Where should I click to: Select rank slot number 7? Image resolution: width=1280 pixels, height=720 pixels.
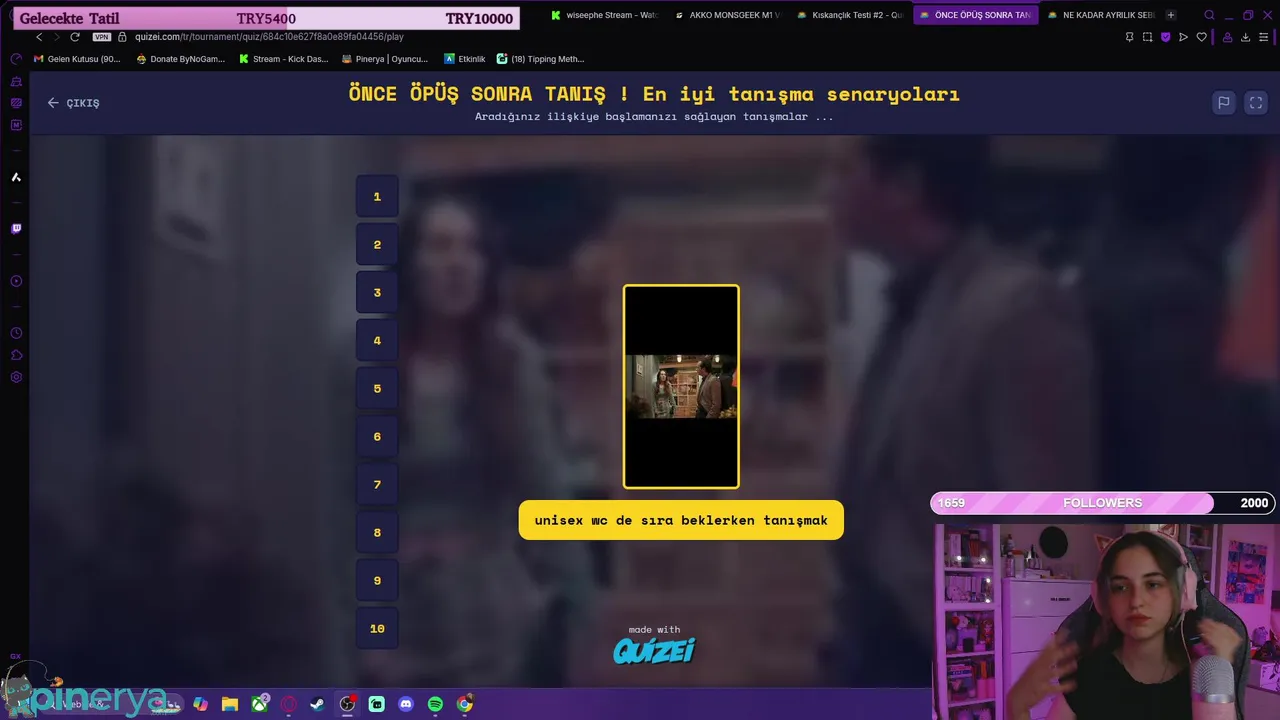(x=377, y=485)
